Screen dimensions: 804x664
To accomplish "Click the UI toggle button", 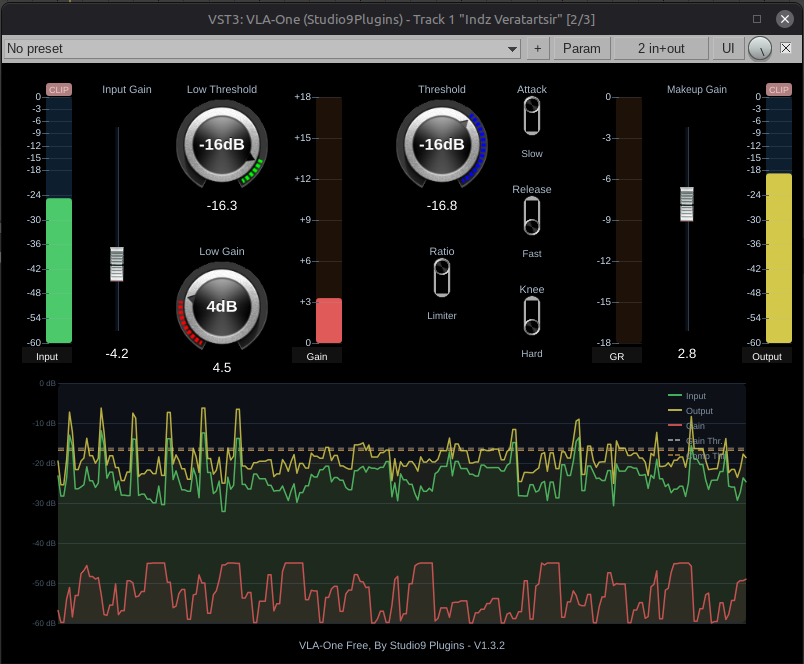I will click(728, 49).
